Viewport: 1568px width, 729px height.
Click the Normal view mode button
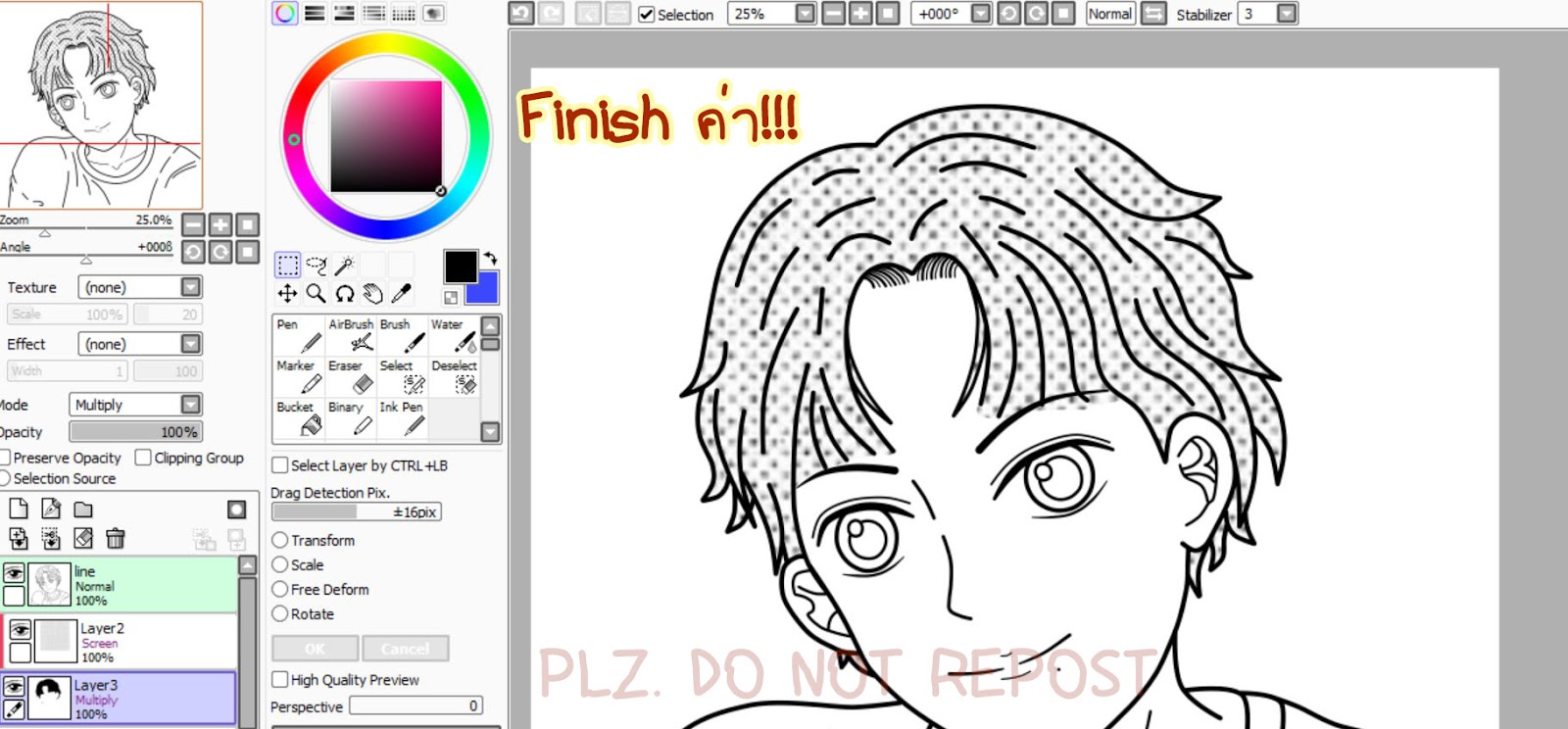[x=1110, y=14]
